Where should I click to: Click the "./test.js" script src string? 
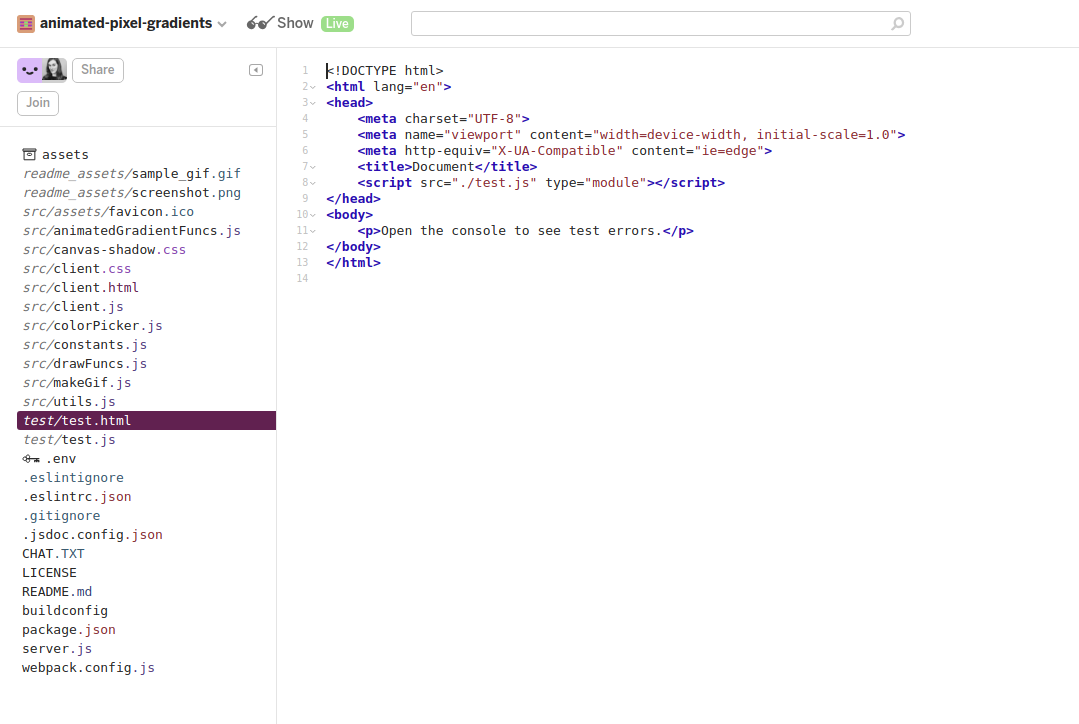pyautogui.click(x=493, y=183)
